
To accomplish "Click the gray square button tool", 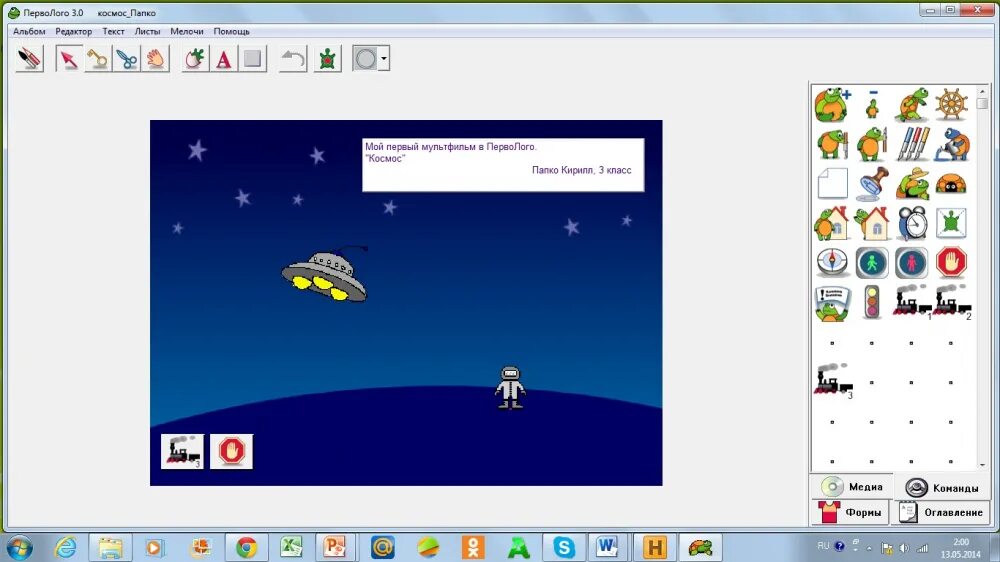I will pos(253,59).
